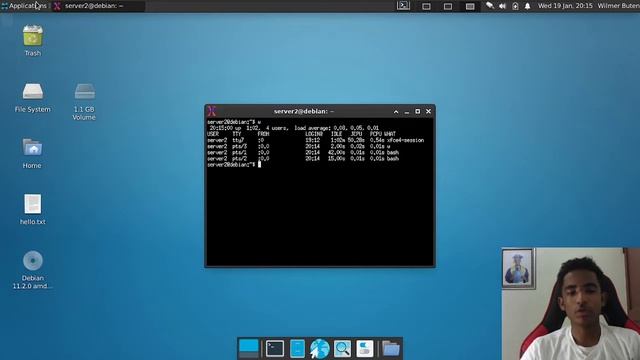Open the network connection tray icon
This screenshot has width=640, height=360.
pyautogui.click(x=490, y=6)
